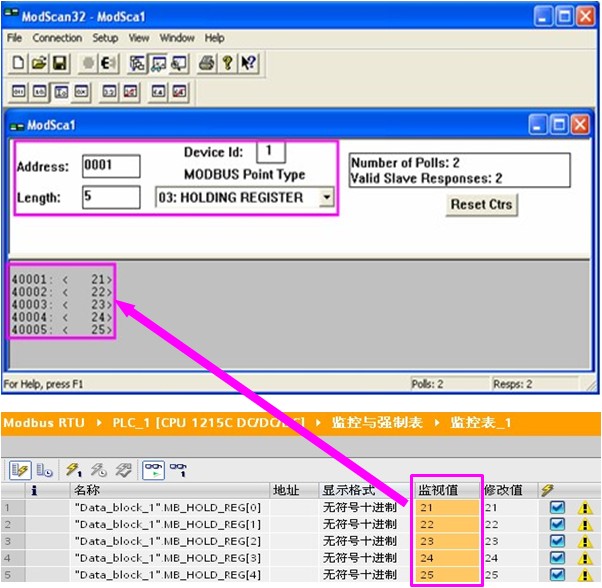Click the New document icon in ModScan32 toolbar
This screenshot has height=588, width=602.
point(18,63)
